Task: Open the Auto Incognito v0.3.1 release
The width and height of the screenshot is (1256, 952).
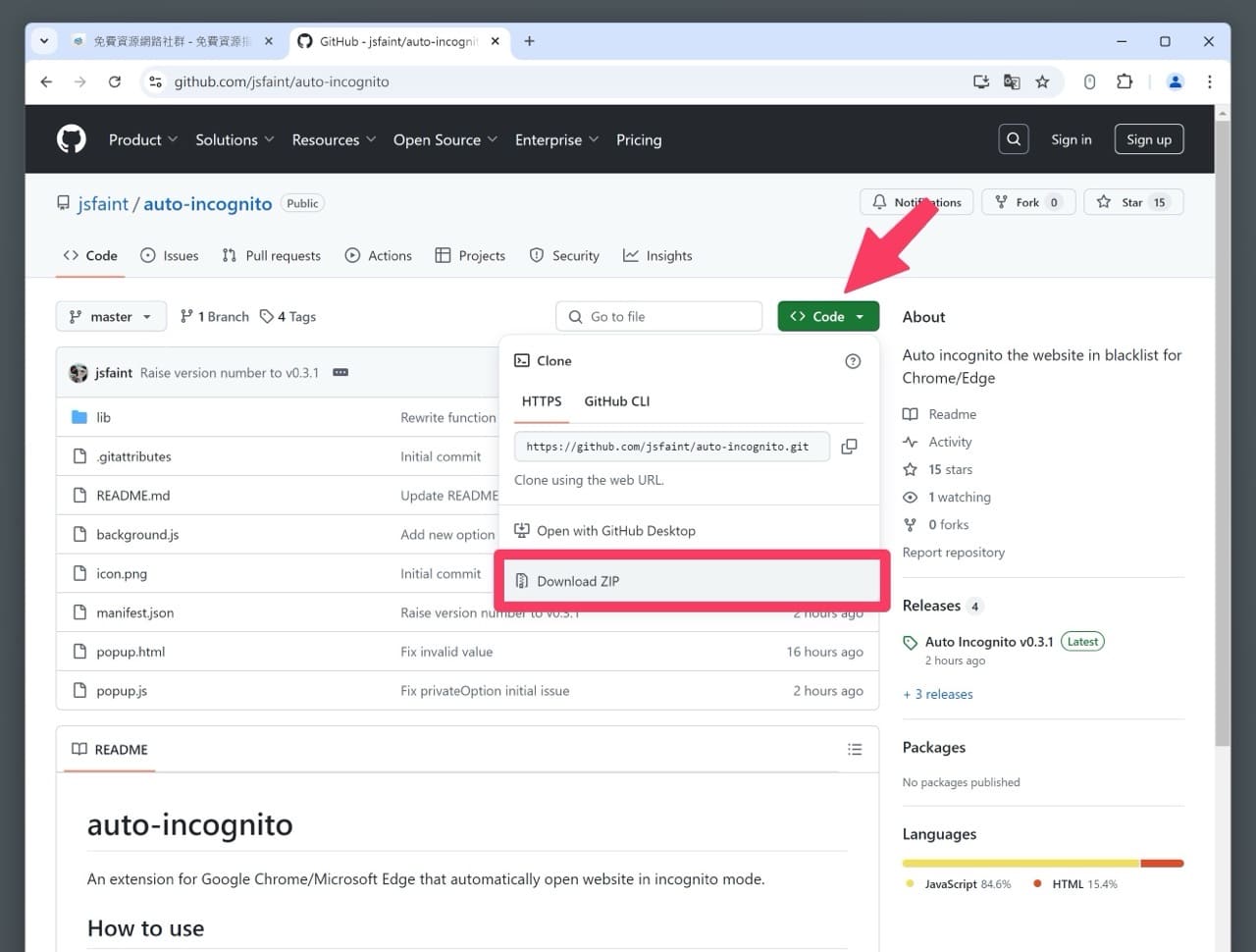Action: pos(989,642)
